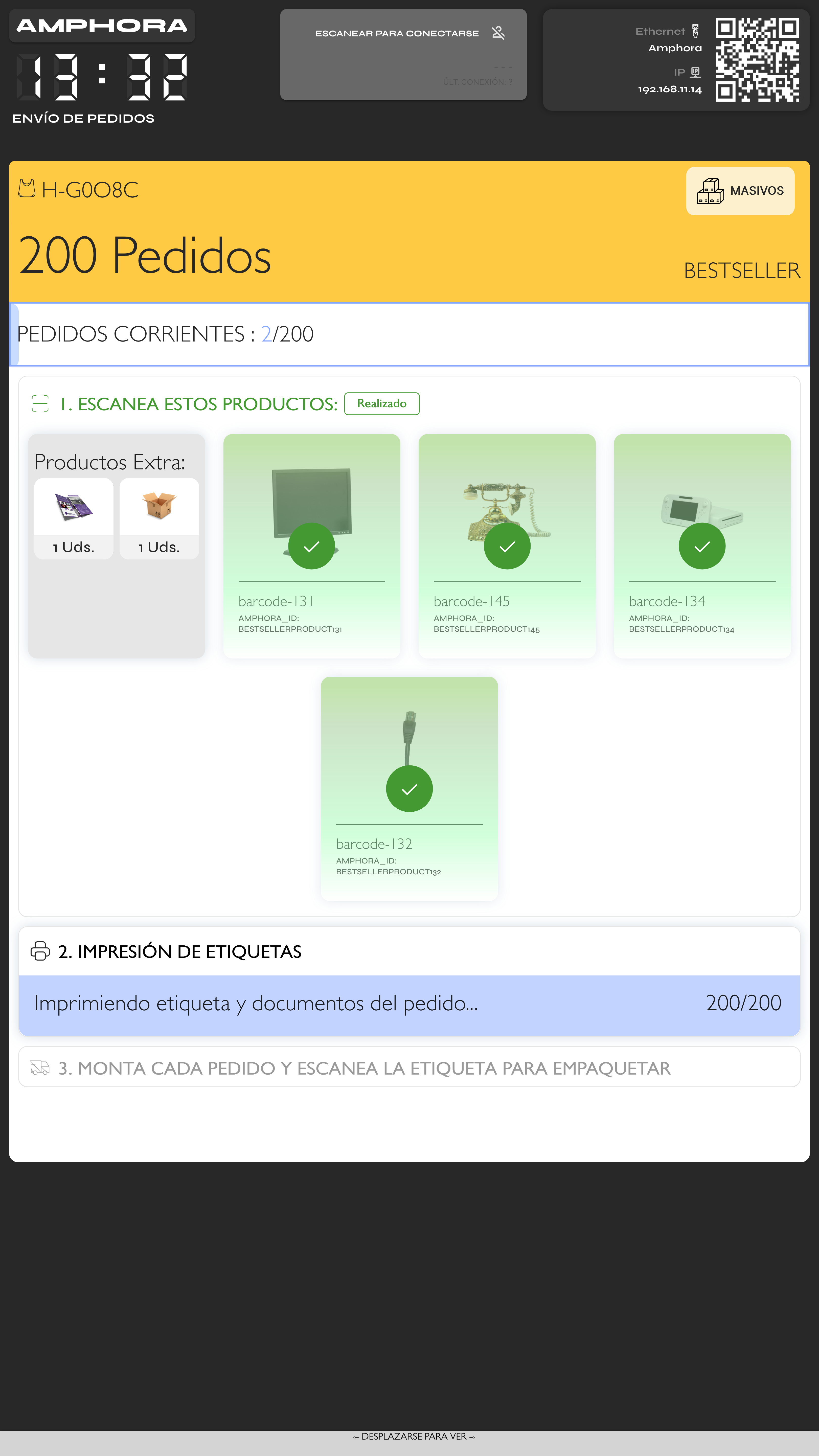The width and height of the screenshot is (819, 1456).
Task: Click the green checkmark on barcode-132
Action: [409, 788]
